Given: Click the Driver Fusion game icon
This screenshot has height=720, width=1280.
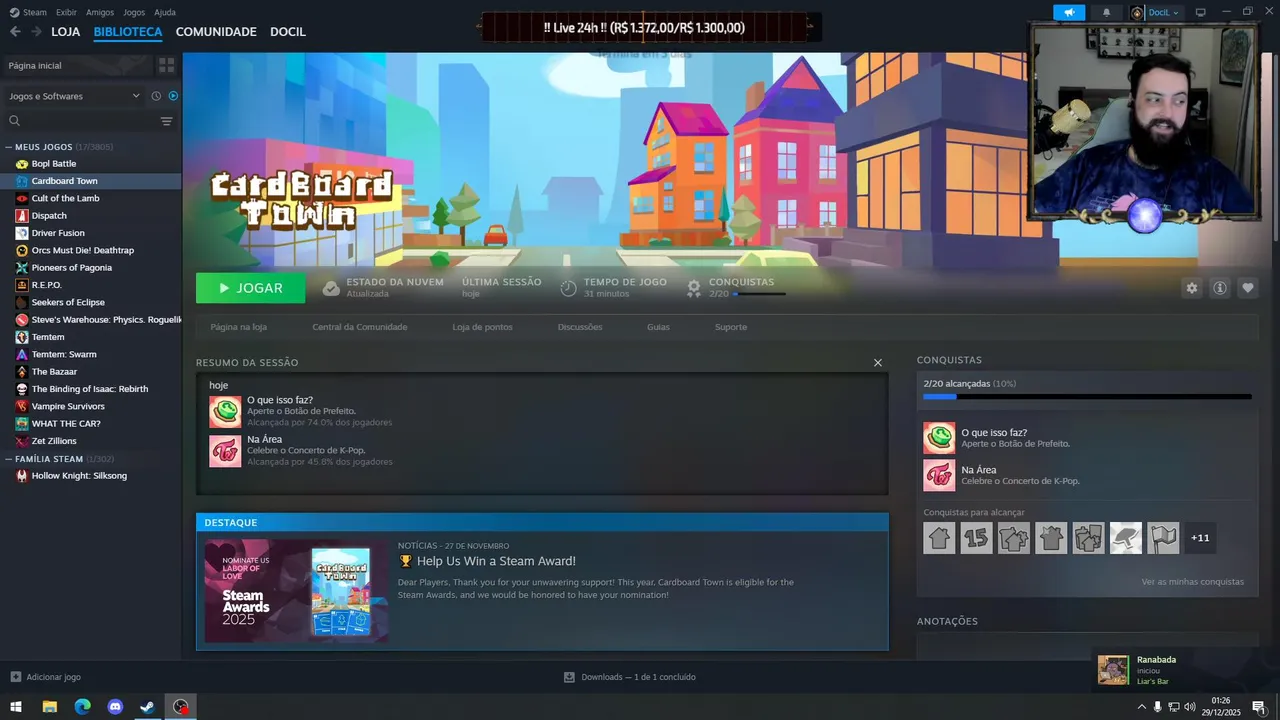Looking at the screenshot, I should pos(22,233).
